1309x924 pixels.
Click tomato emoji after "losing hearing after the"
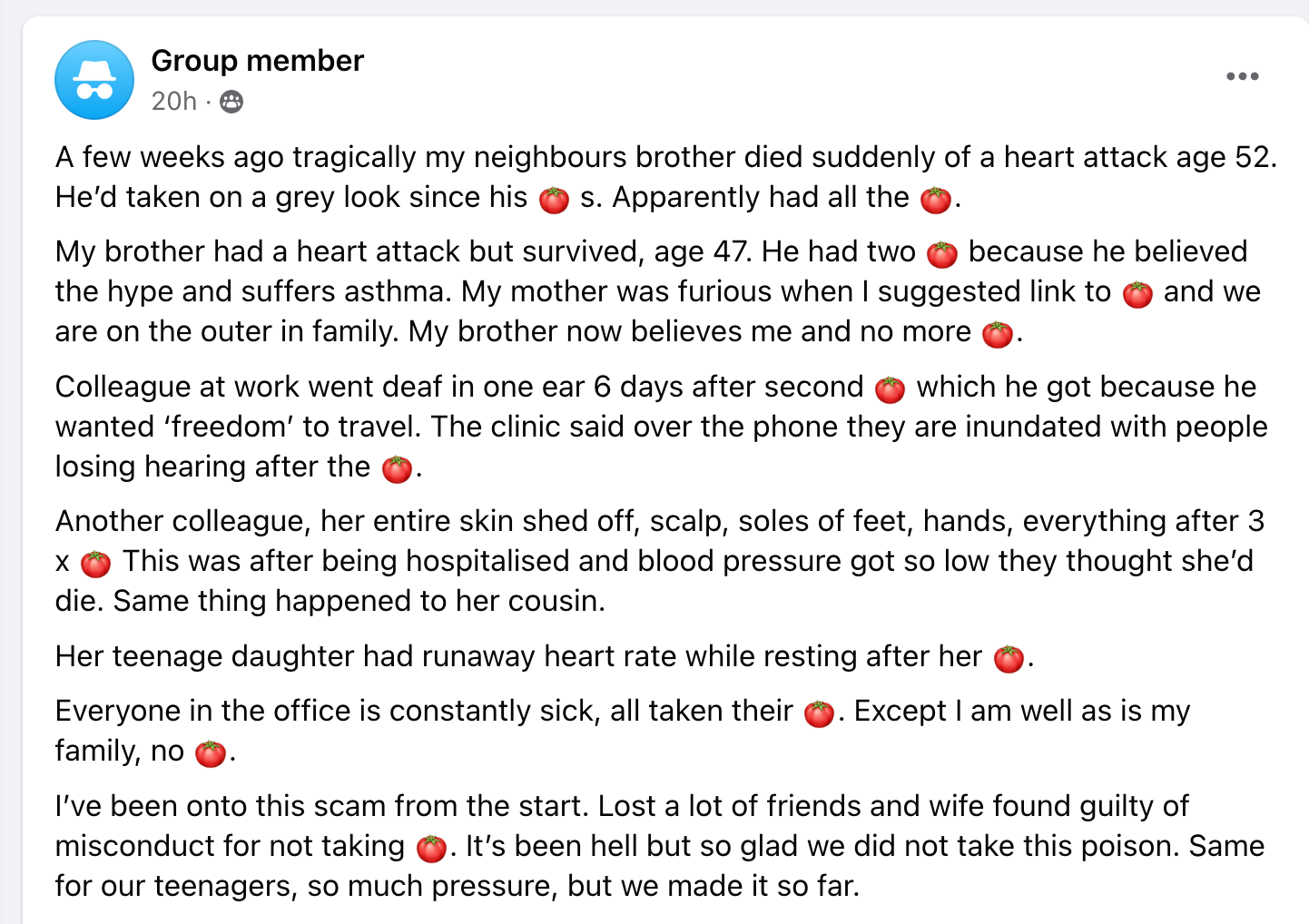point(397,468)
